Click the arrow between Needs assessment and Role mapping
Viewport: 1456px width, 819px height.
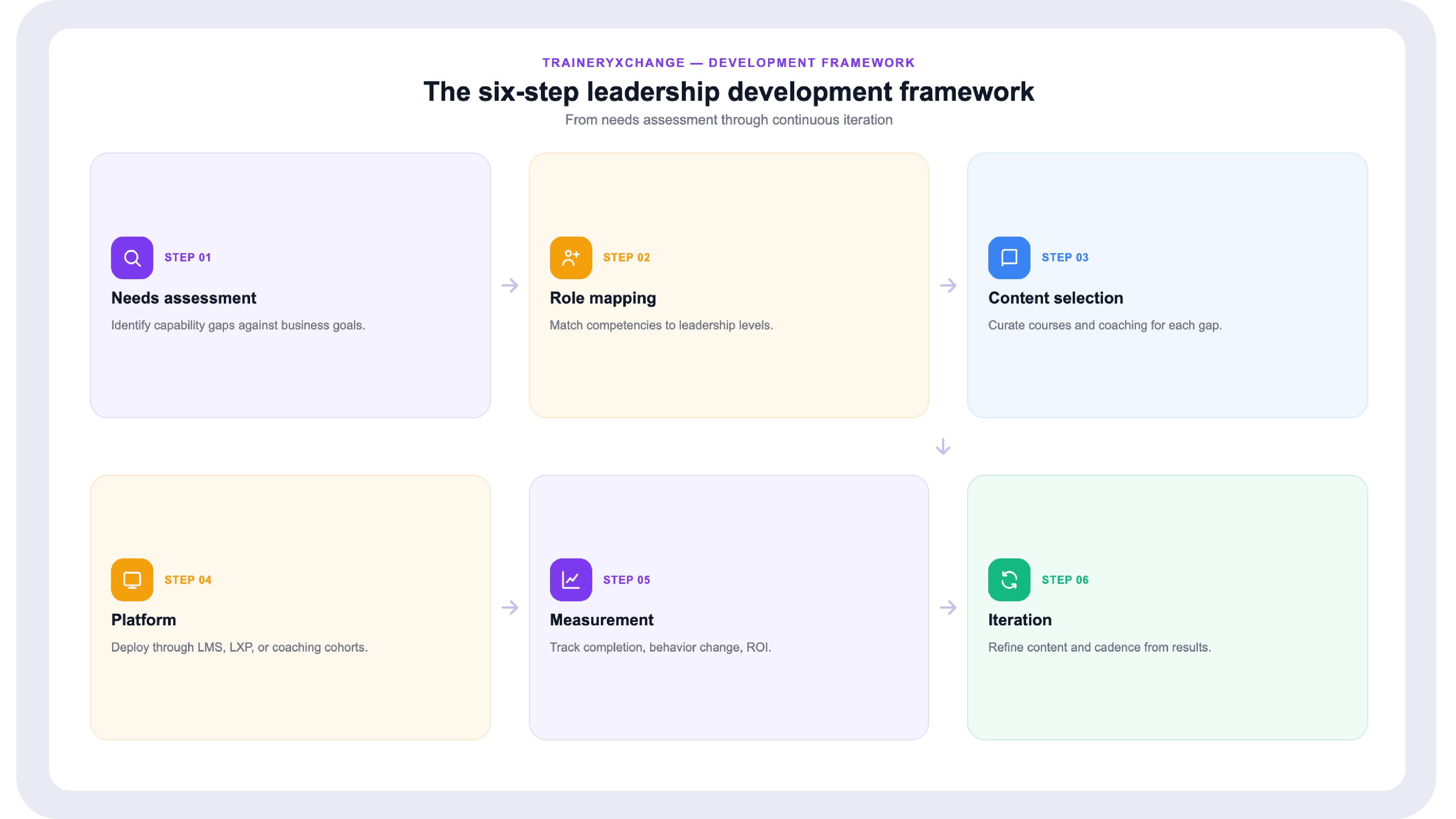(x=510, y=285)
